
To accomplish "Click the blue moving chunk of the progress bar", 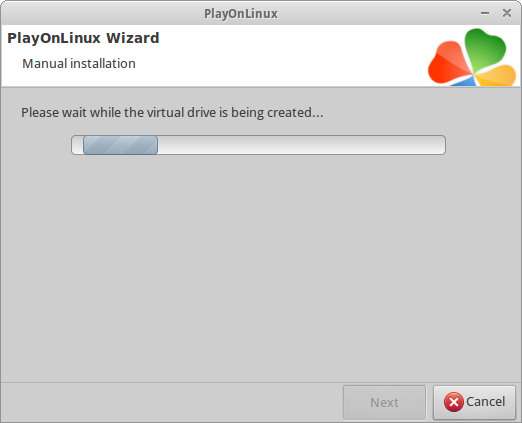I will coord(120,145).
